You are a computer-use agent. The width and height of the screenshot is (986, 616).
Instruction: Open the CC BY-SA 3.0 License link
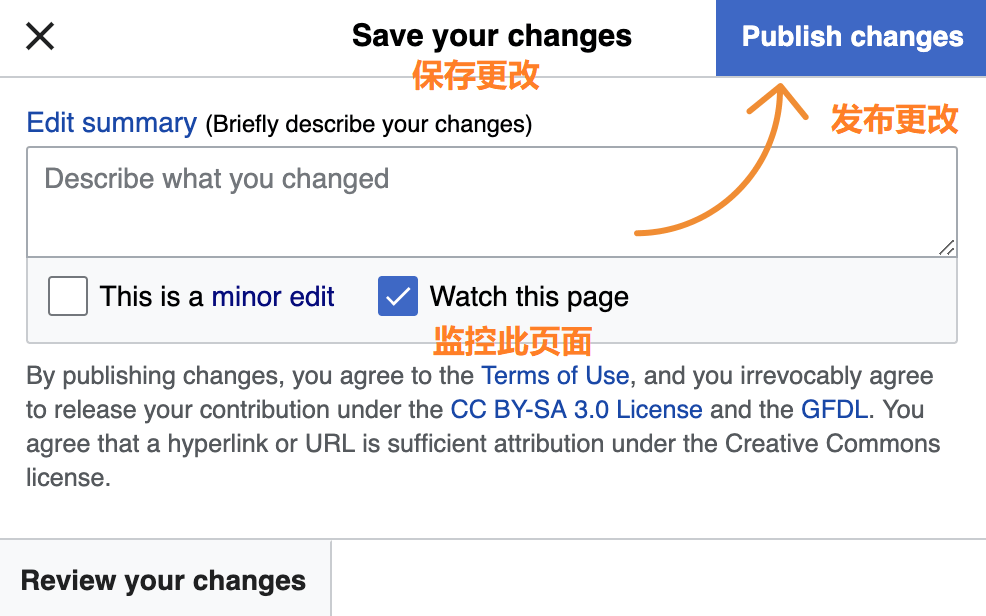[x=577, y=409]
